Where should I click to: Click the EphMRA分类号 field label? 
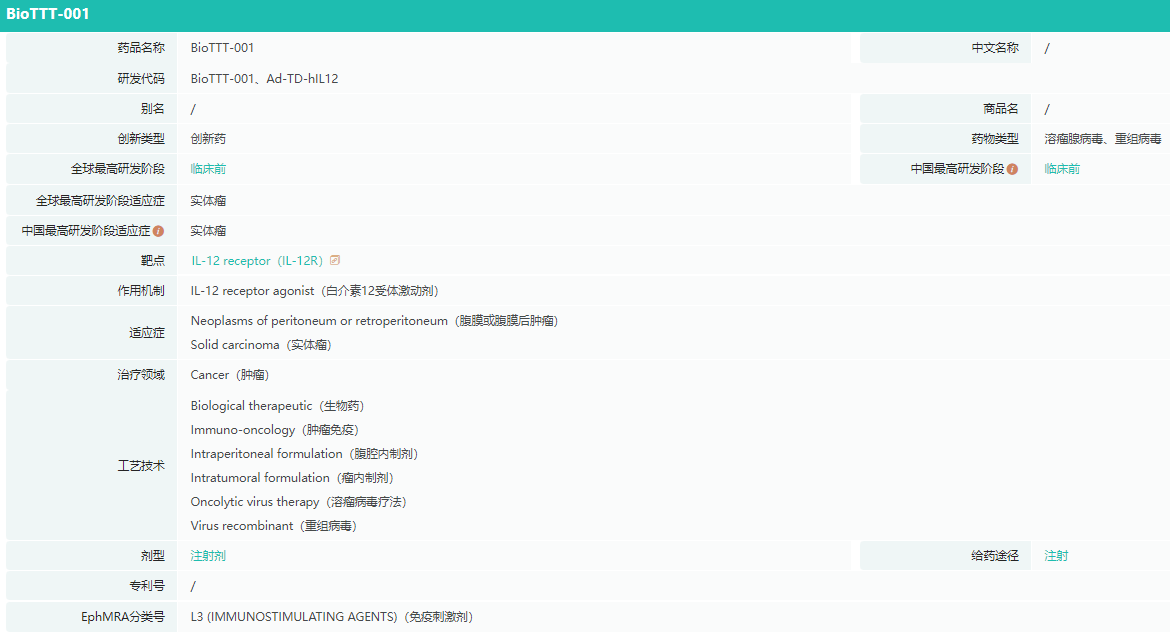click(x=123, y=617)
